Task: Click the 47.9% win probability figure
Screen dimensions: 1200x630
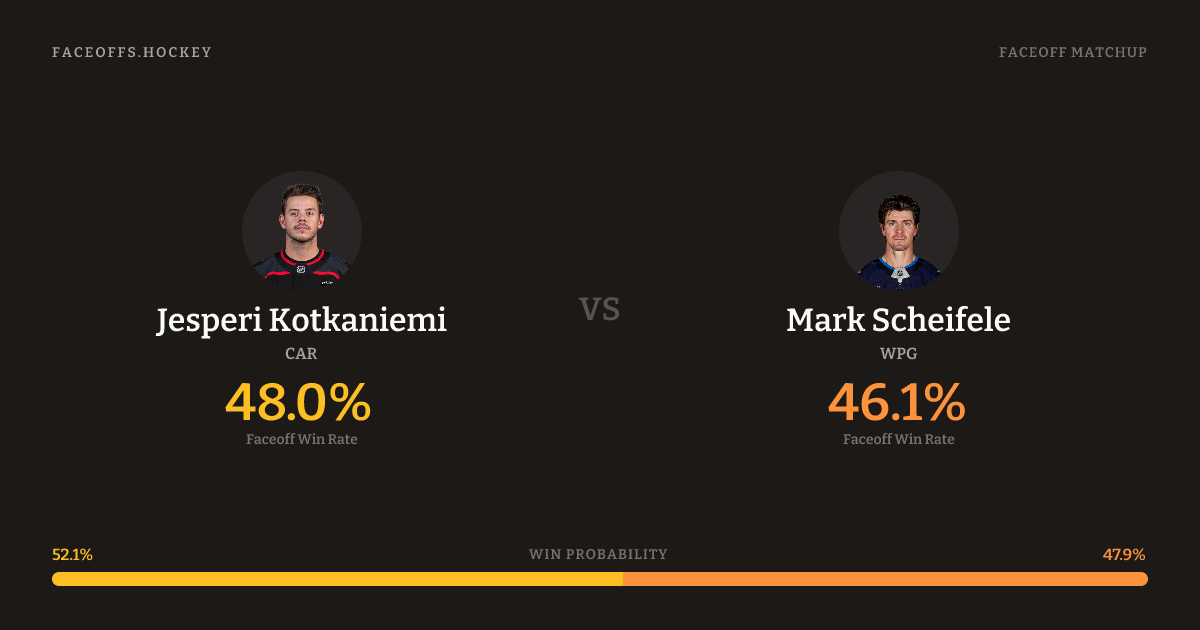Action: (x=1124, y=554)
